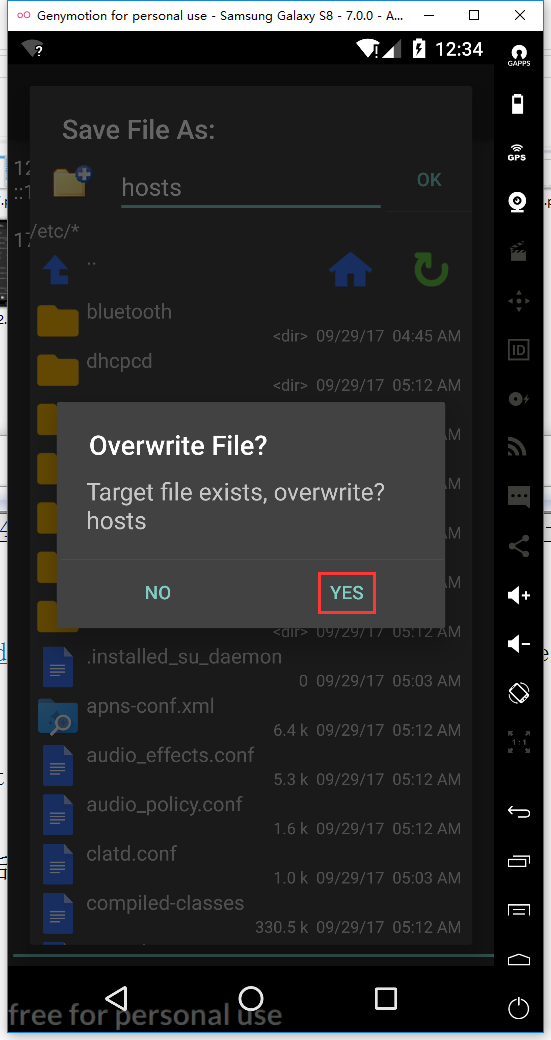Increase volume using sidebar speaker plus icon
Image resolution: width=551 pixels, height=1040 pixels.
518,595
